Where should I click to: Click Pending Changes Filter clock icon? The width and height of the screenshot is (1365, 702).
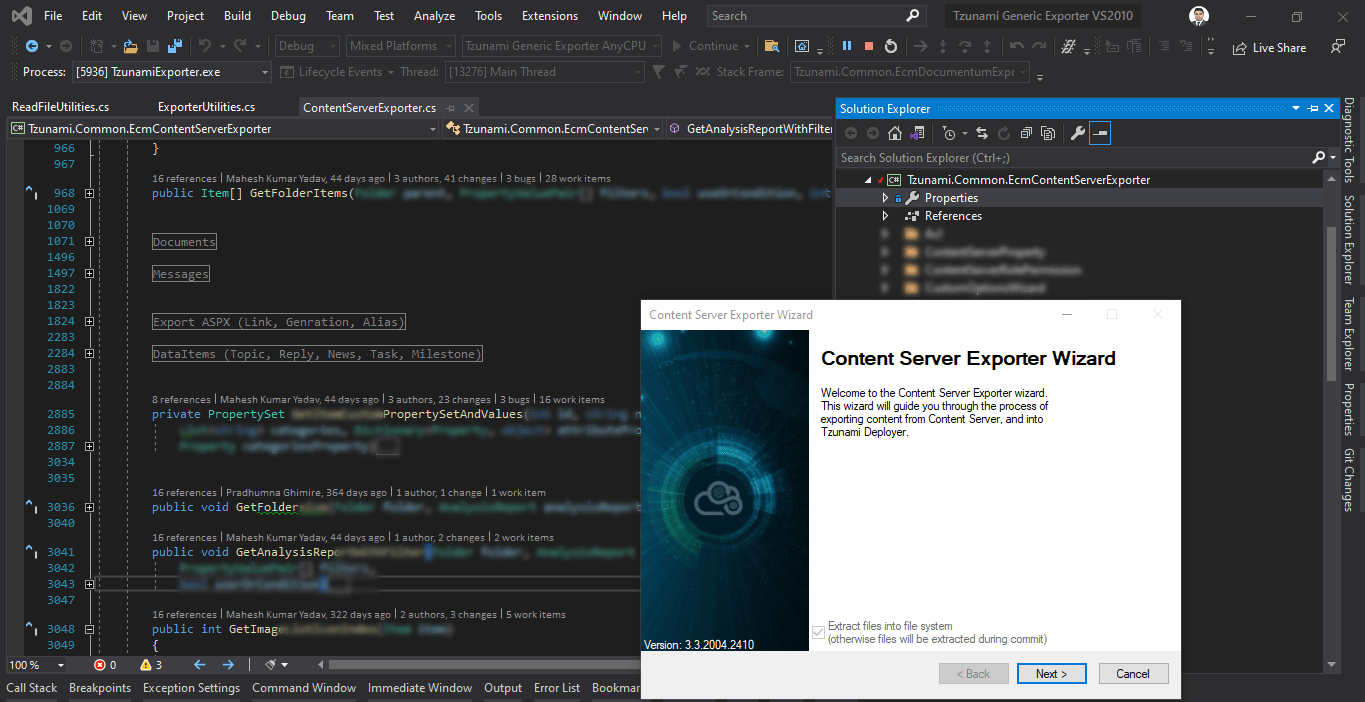(x=949, y=133)
